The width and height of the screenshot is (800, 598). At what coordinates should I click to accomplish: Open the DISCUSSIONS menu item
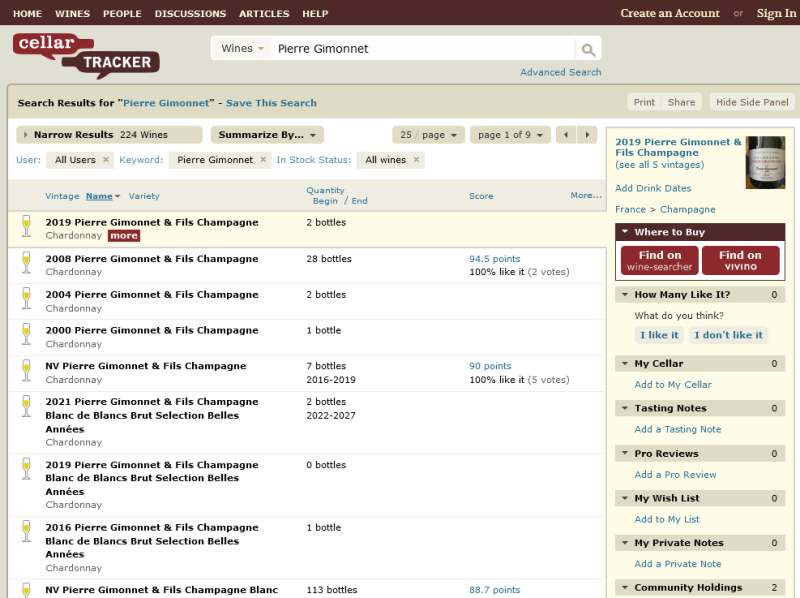click(190, 14)
